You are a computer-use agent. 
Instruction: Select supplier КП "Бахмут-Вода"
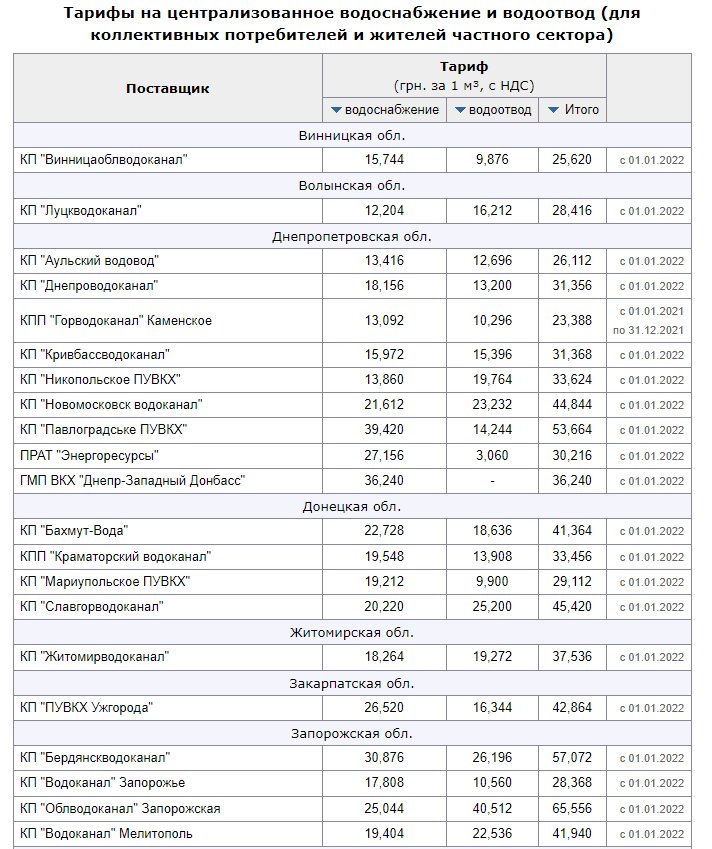tap(74, 530)
